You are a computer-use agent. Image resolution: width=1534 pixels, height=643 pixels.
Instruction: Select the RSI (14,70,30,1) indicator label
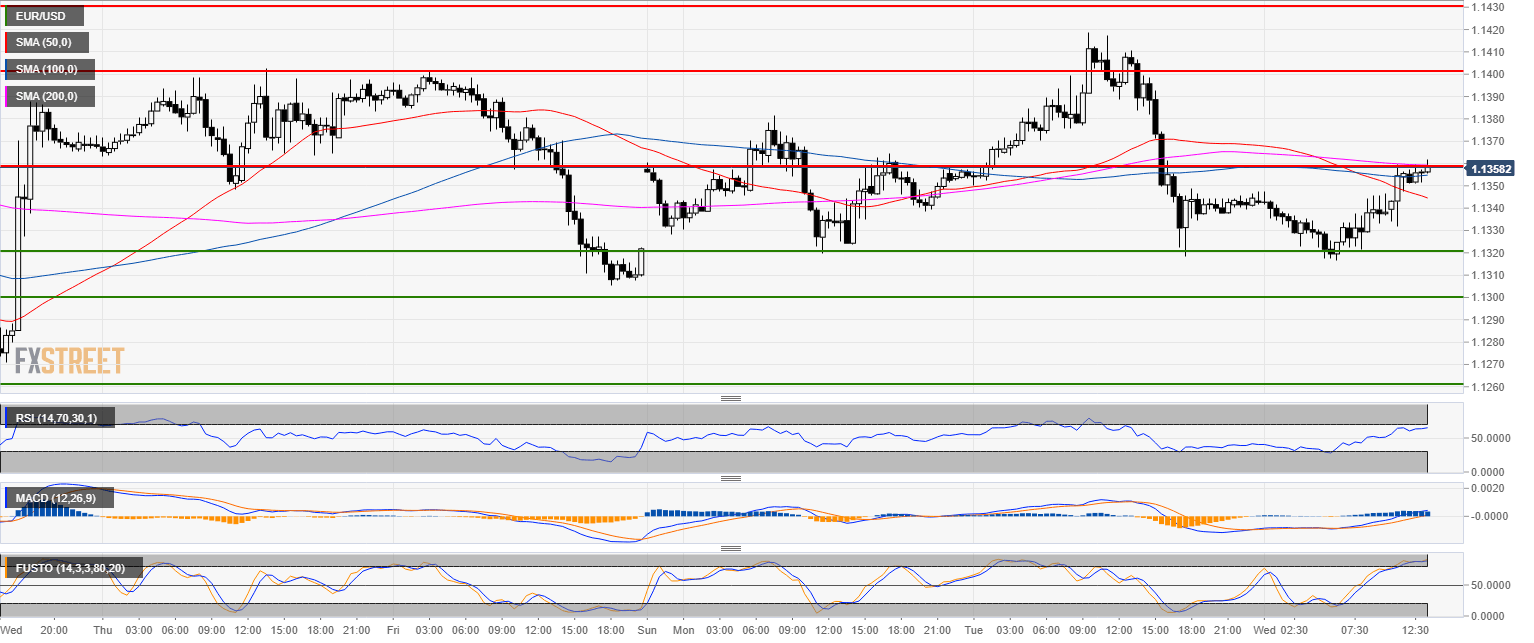[59, 417]
